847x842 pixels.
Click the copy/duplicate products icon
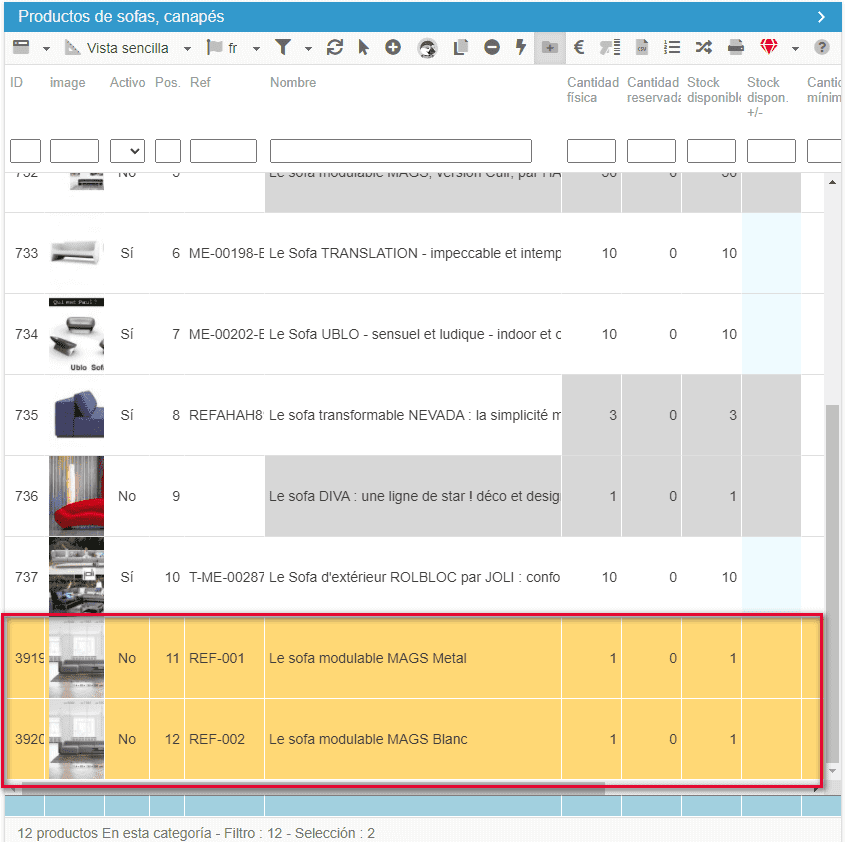[460, 47]
